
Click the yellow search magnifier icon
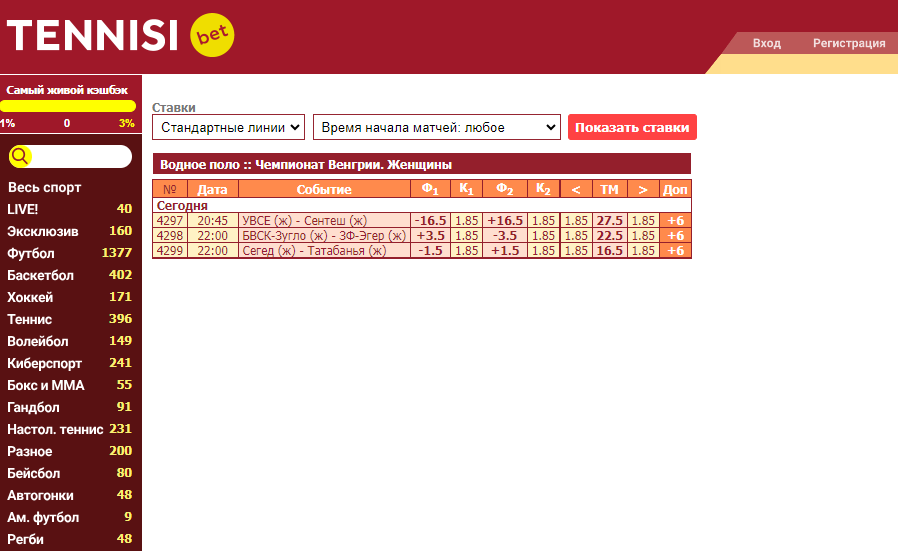20,156
